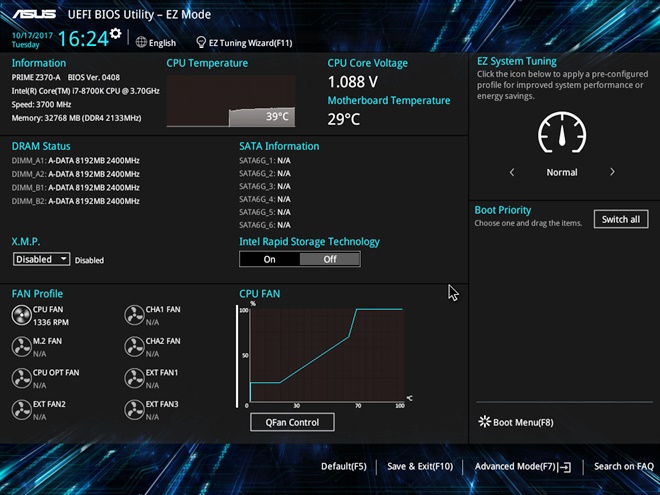Click the QFan Control button

[x=293, y=422]
